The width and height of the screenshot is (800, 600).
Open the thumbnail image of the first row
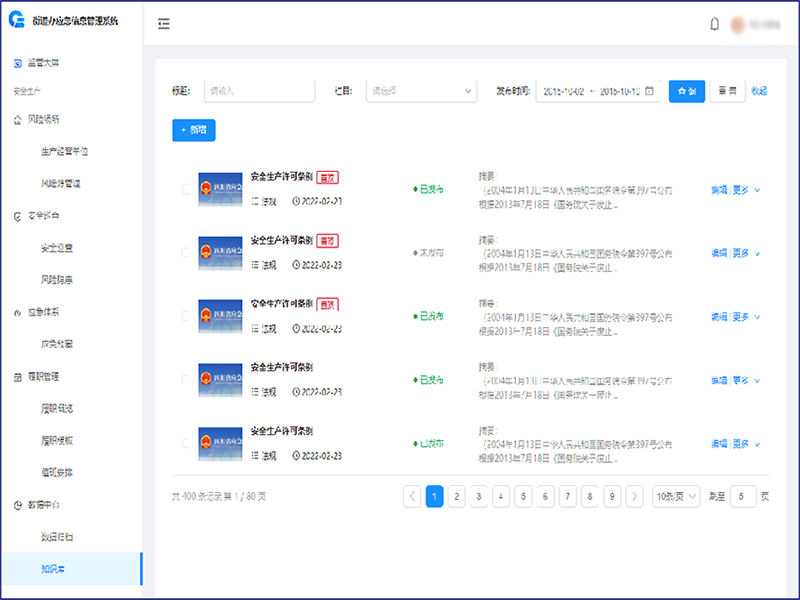pos(220,189)
